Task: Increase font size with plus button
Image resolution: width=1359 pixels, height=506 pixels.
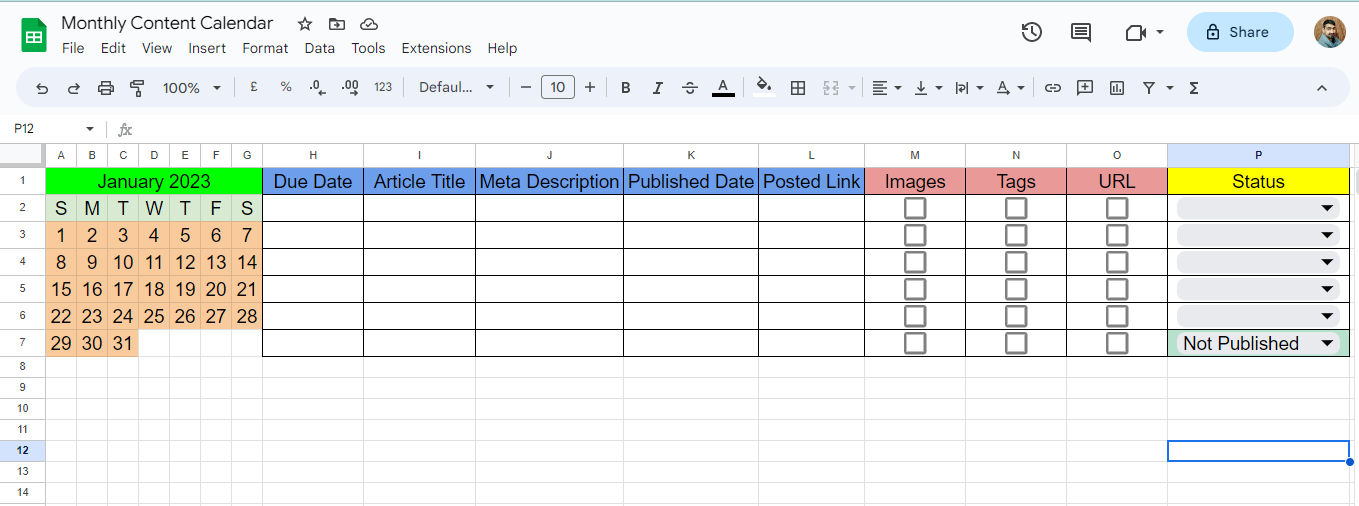Action: point(590,88)
